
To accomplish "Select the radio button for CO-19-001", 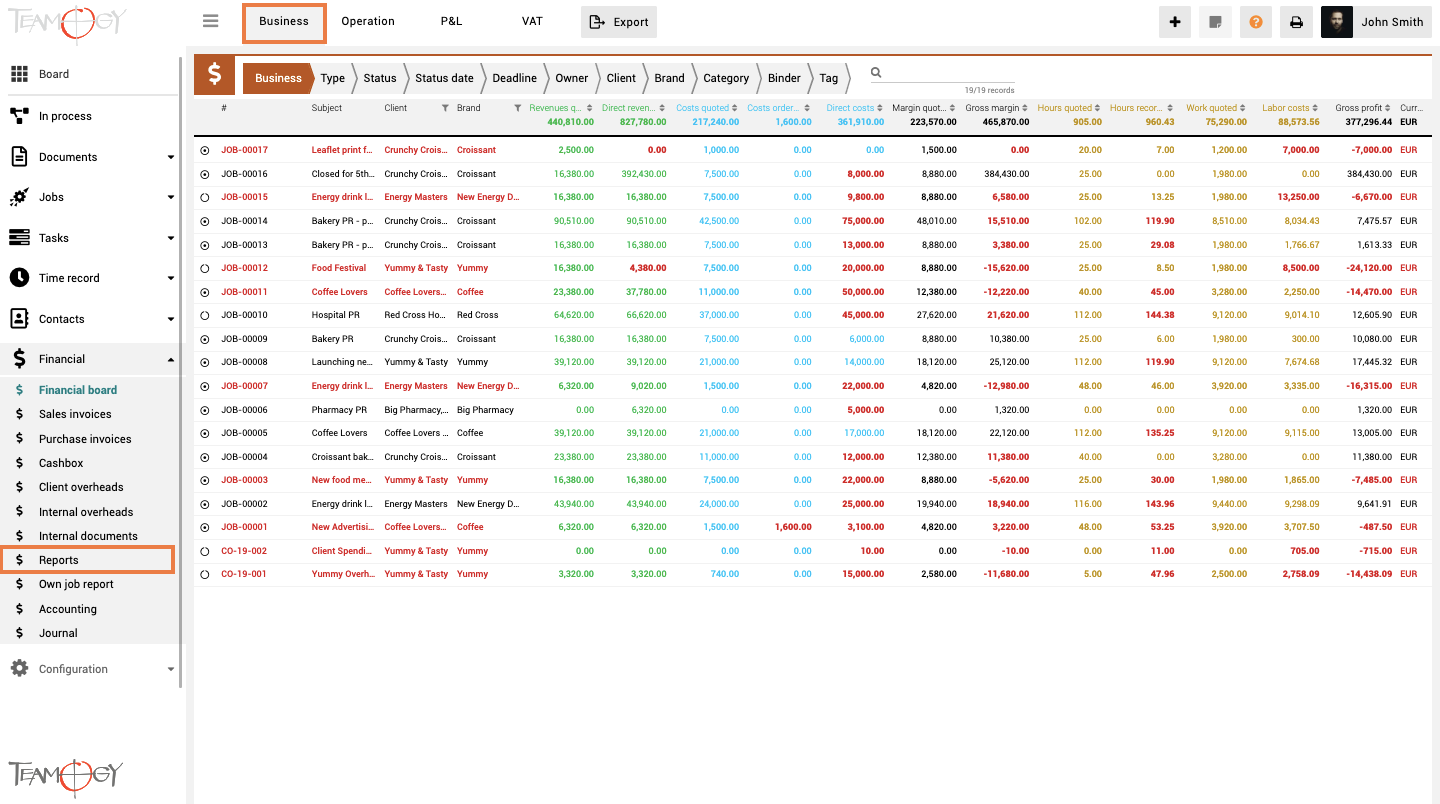I will pos(205,574).
